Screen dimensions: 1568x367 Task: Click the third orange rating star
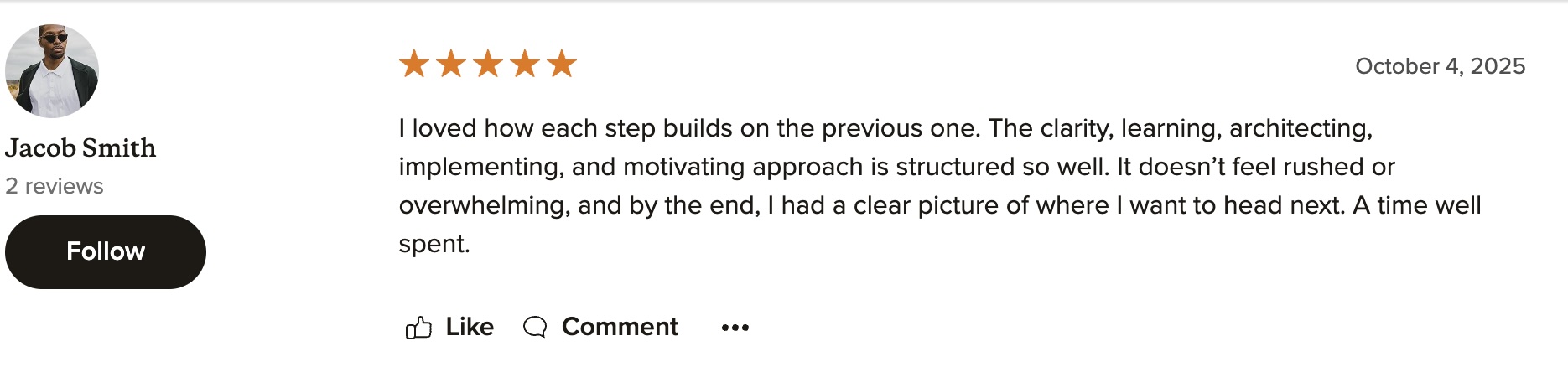(488, 64)
